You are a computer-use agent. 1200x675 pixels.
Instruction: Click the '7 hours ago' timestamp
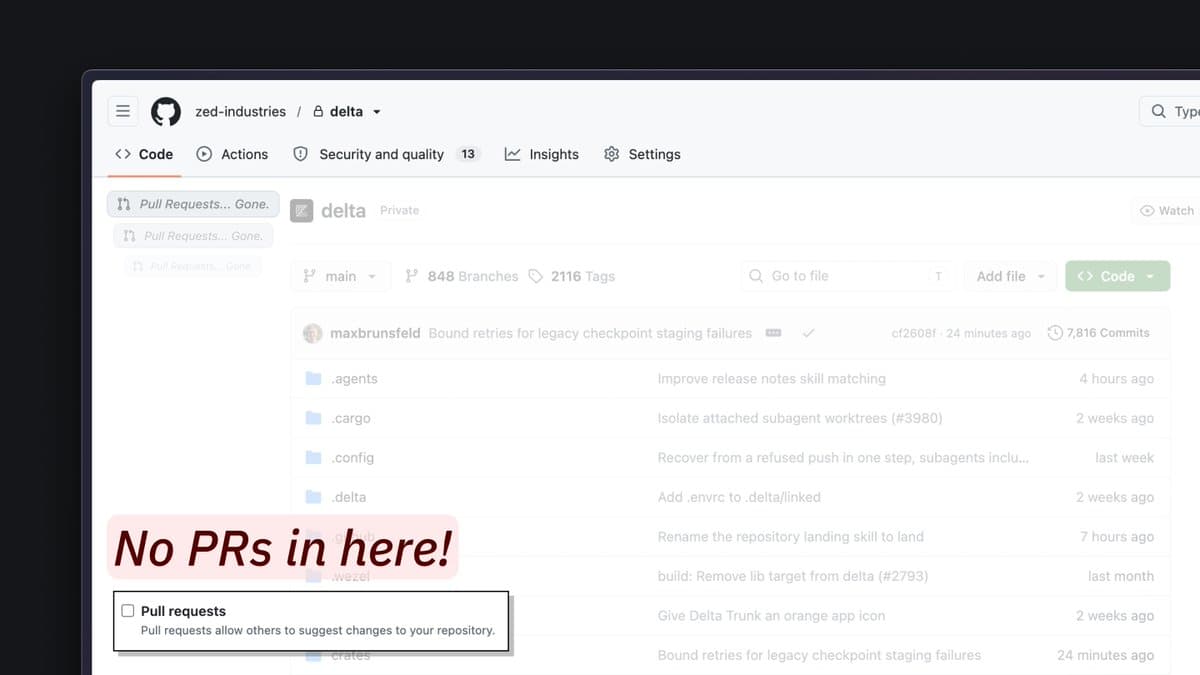point(1116,536)
